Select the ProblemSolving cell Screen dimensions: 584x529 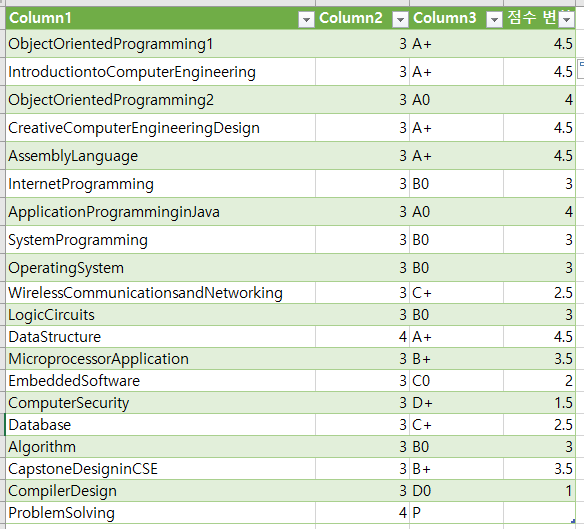(x=161, y=513)
